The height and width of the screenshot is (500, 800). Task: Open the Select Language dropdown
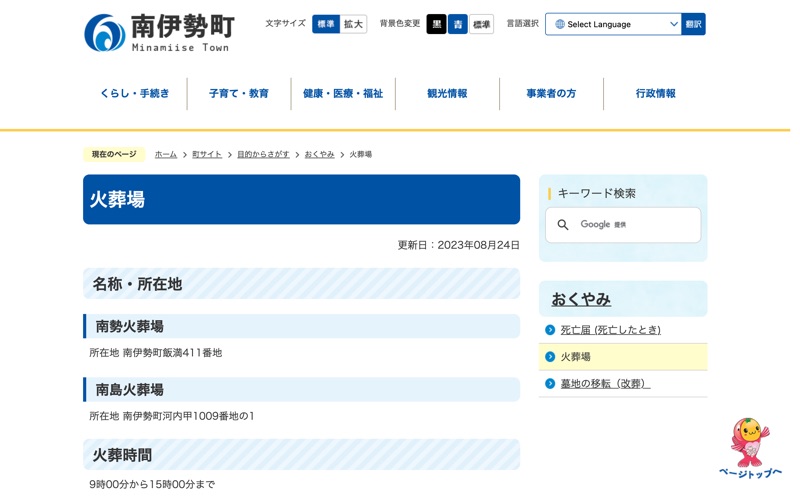(x=613, y=24)
